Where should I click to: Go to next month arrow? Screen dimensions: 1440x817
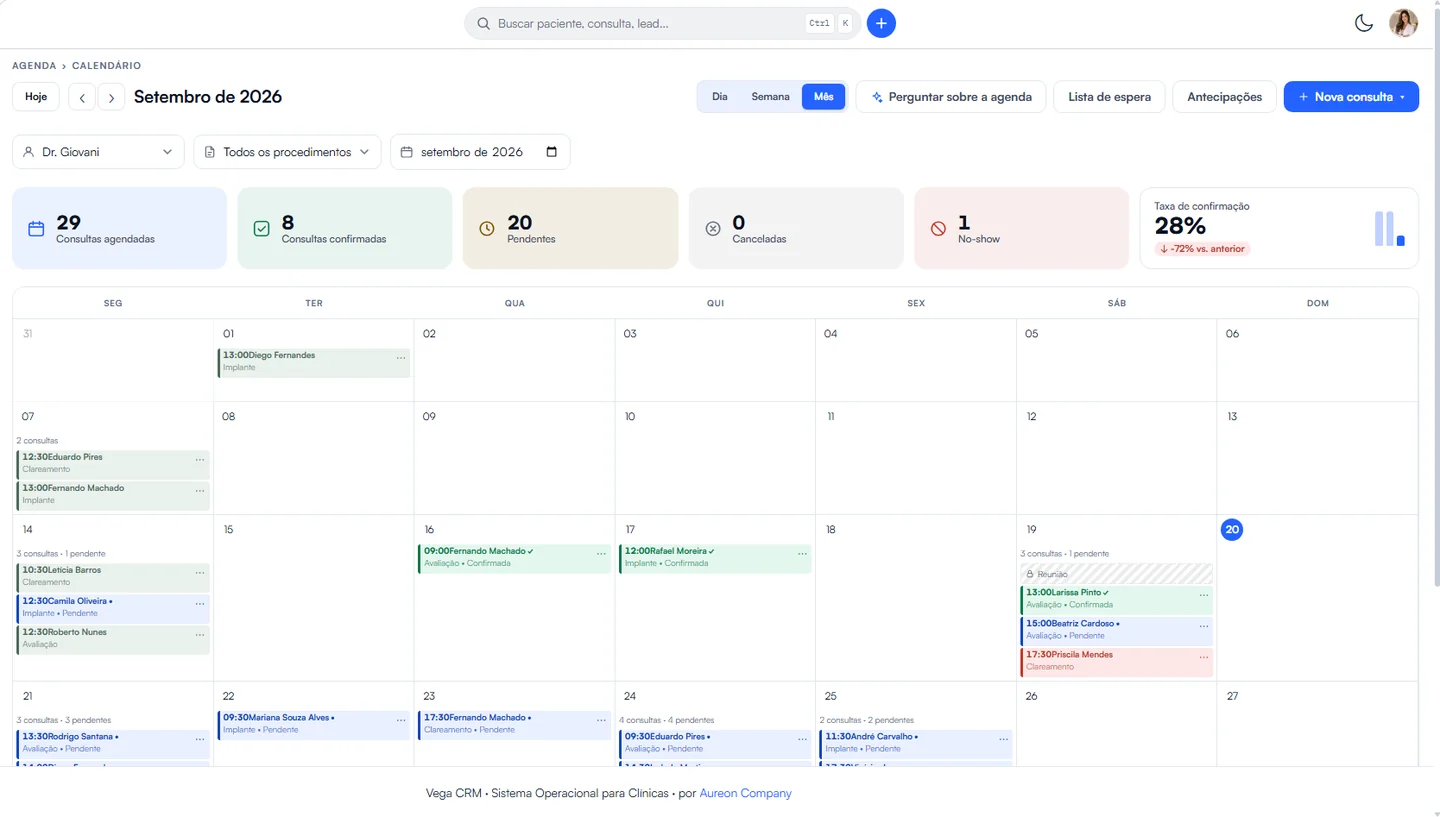click(111, 97)
